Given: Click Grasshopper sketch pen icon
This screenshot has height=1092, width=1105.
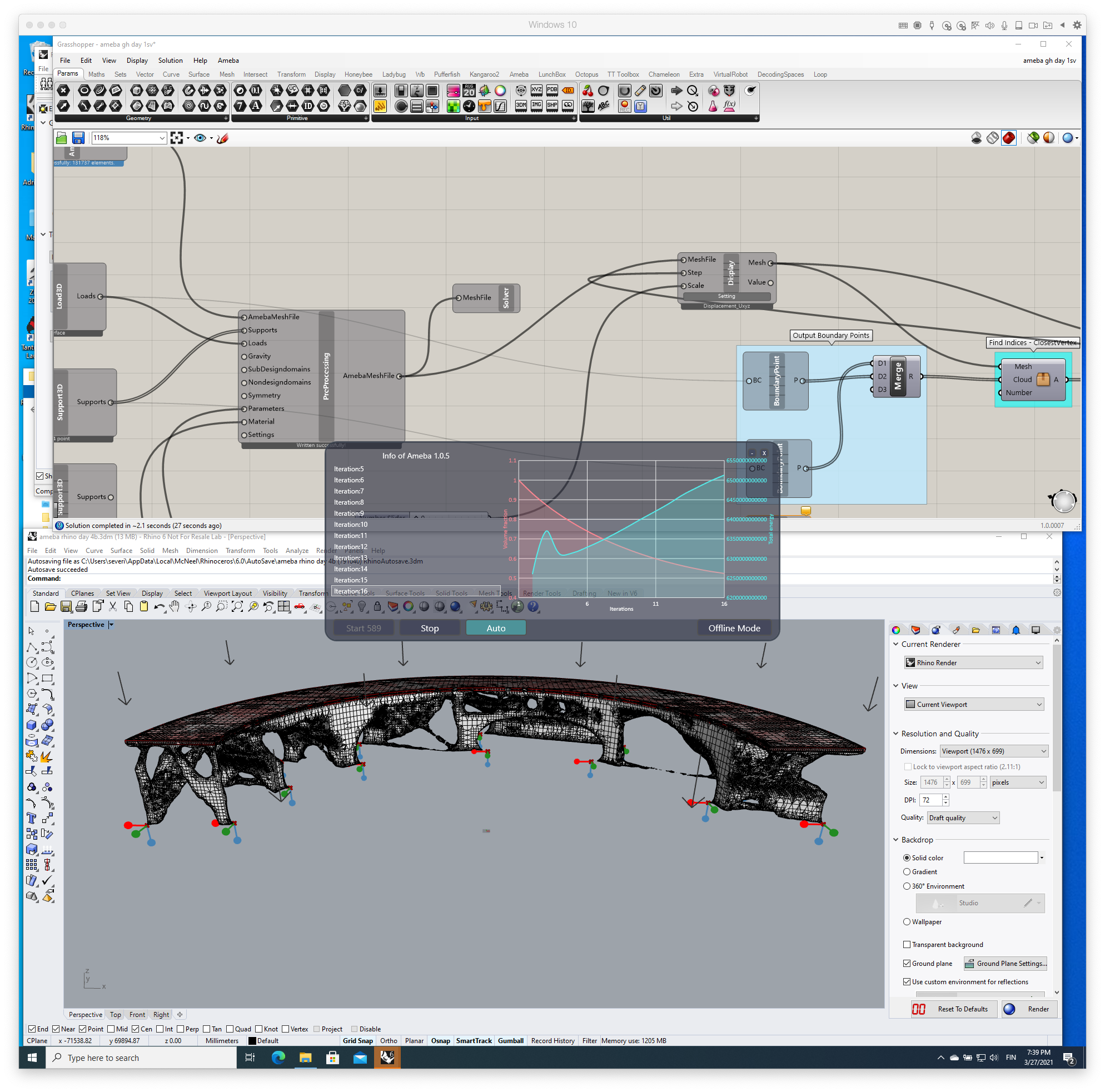Looking at the screenshot, I should pyautogui.click(x=222, y=138).
